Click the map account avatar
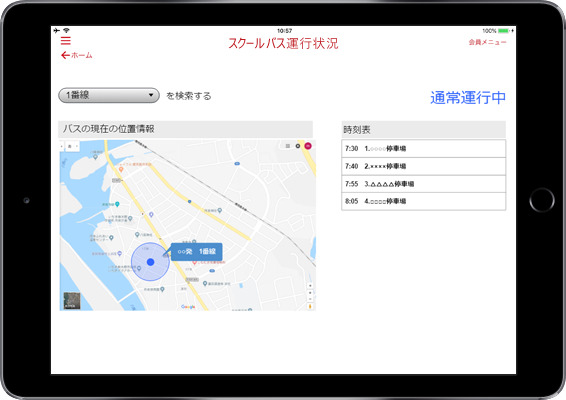Screen dimensions: 566x400 [308, 146]
